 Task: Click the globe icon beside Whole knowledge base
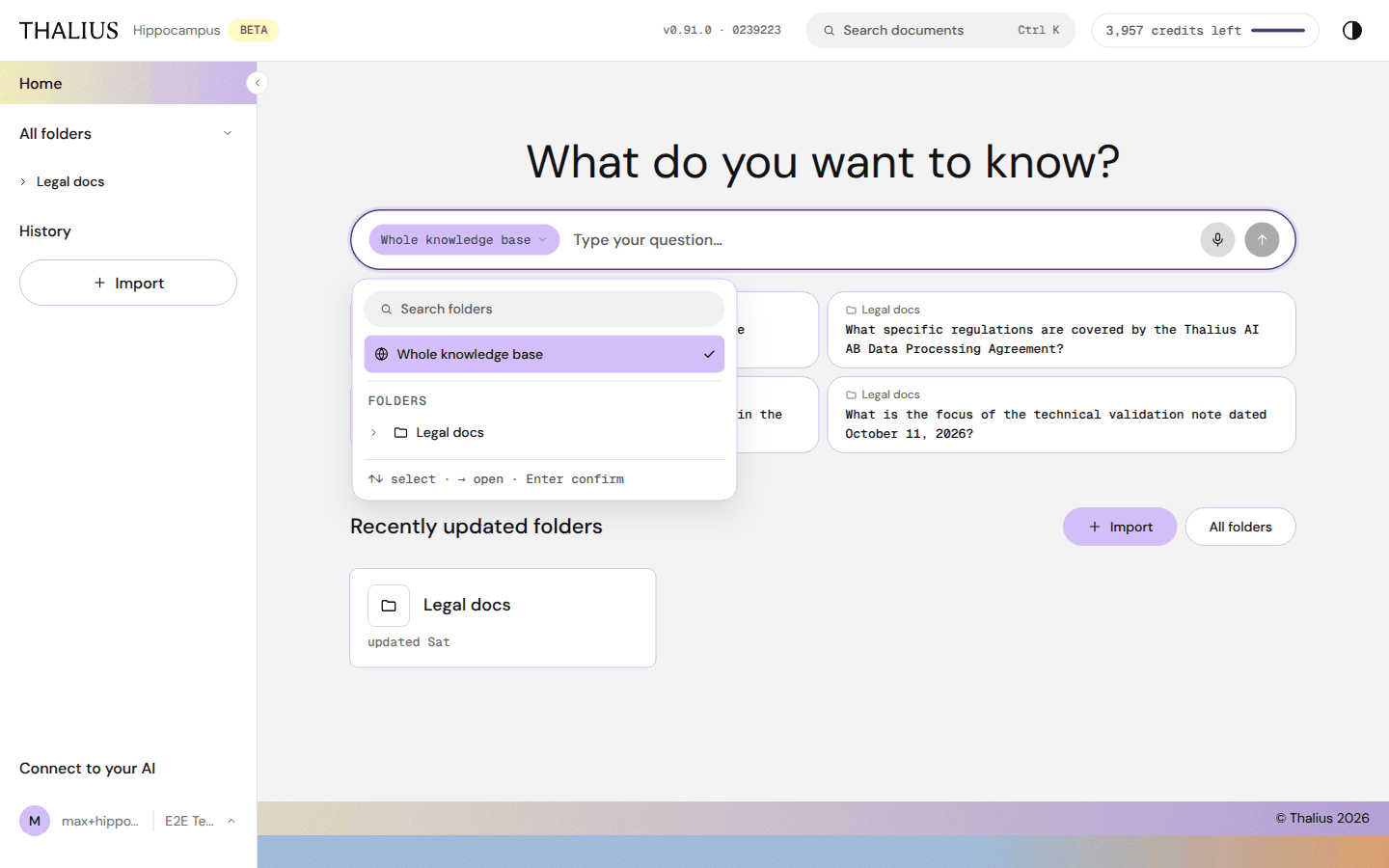point(382,354)
